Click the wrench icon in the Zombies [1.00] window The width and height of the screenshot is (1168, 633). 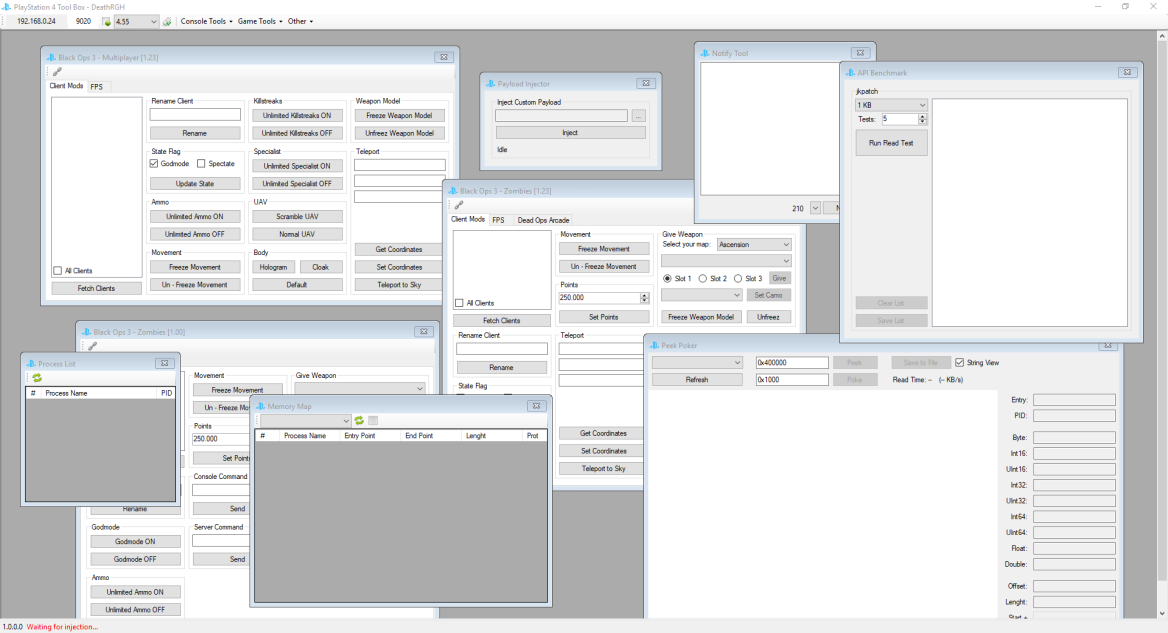coord(92,346)
